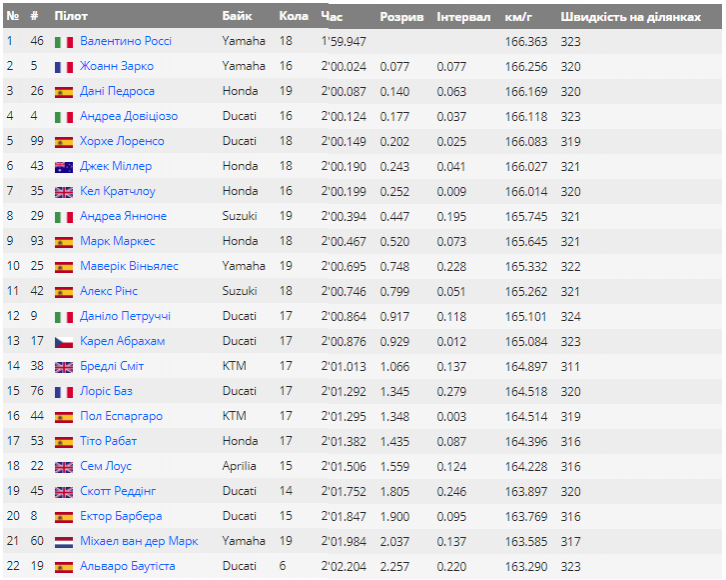726x580 pixels.
Task: Click the Розрив column header
Action: click(x=401, y=17)
